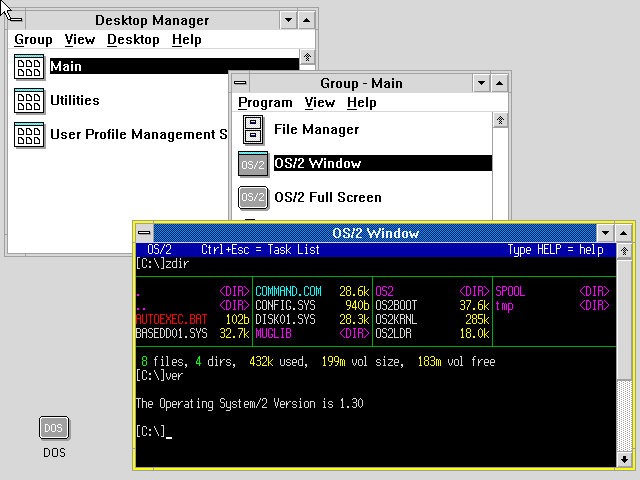Click the MUGLIB directory entry
Screen dimensions: 640x480
point(273,333)
